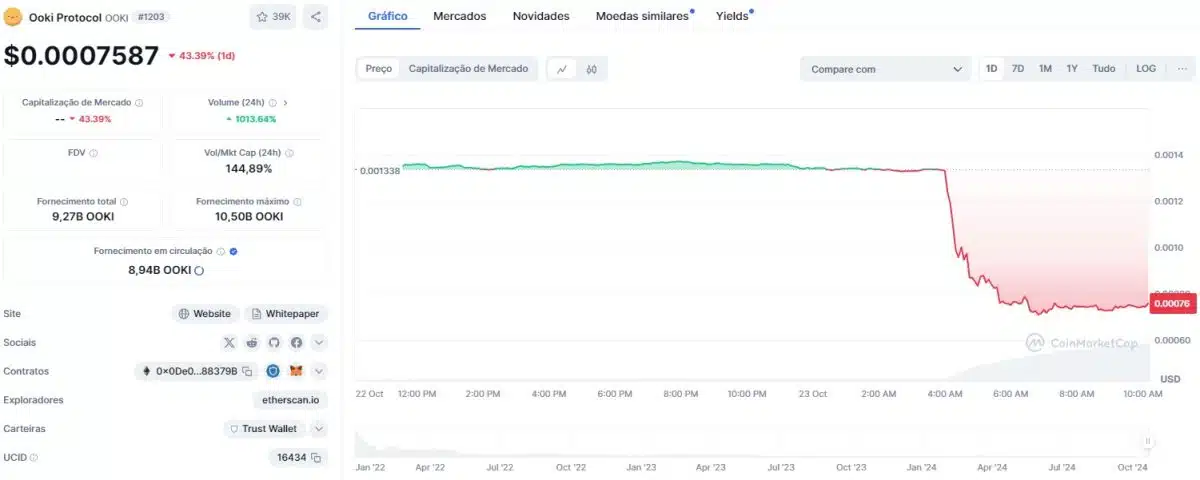Set chart range to 1Y

click(x=1072, y=69)
